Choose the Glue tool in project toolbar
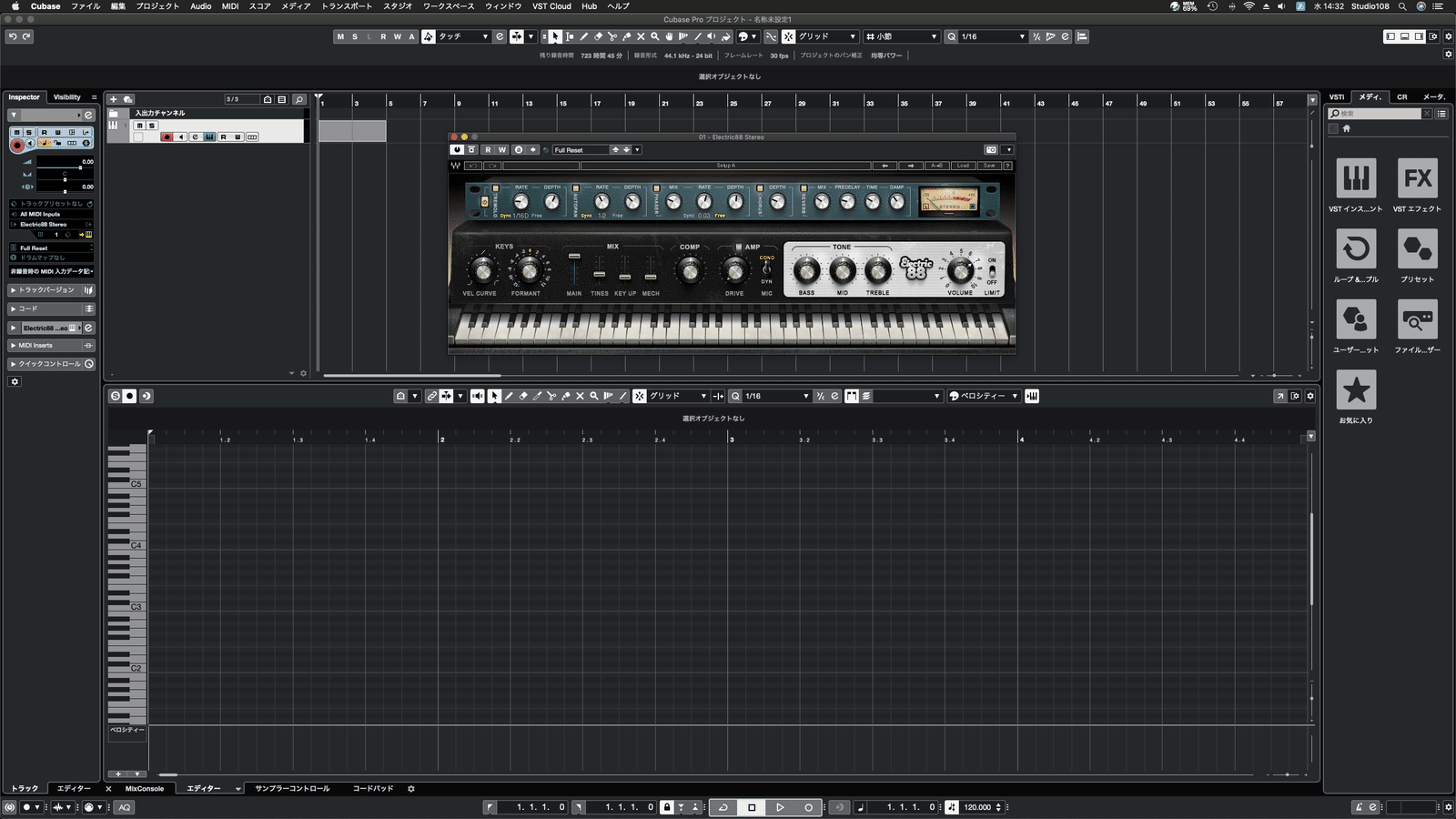The height and width of the screenshot is (819, 1456). (x=627, y=36)
